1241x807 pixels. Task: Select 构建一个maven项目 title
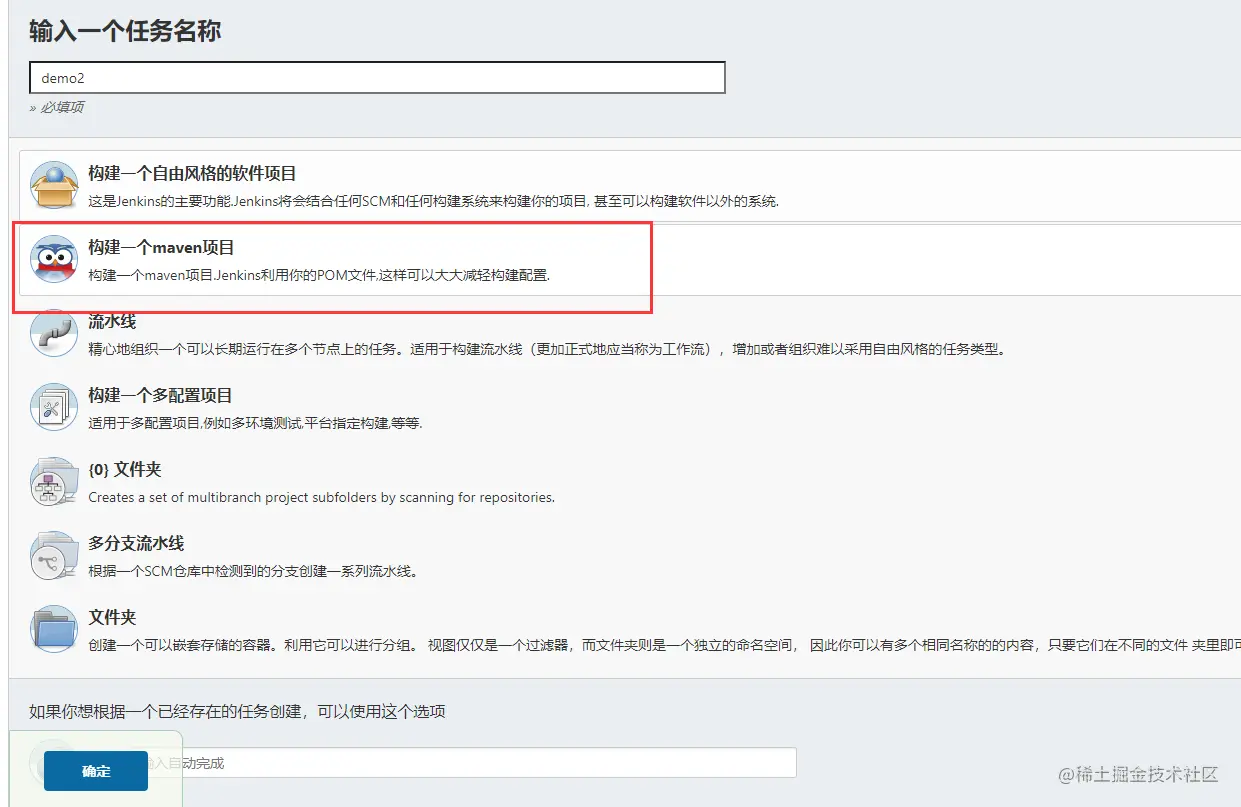tap(161, 248)
